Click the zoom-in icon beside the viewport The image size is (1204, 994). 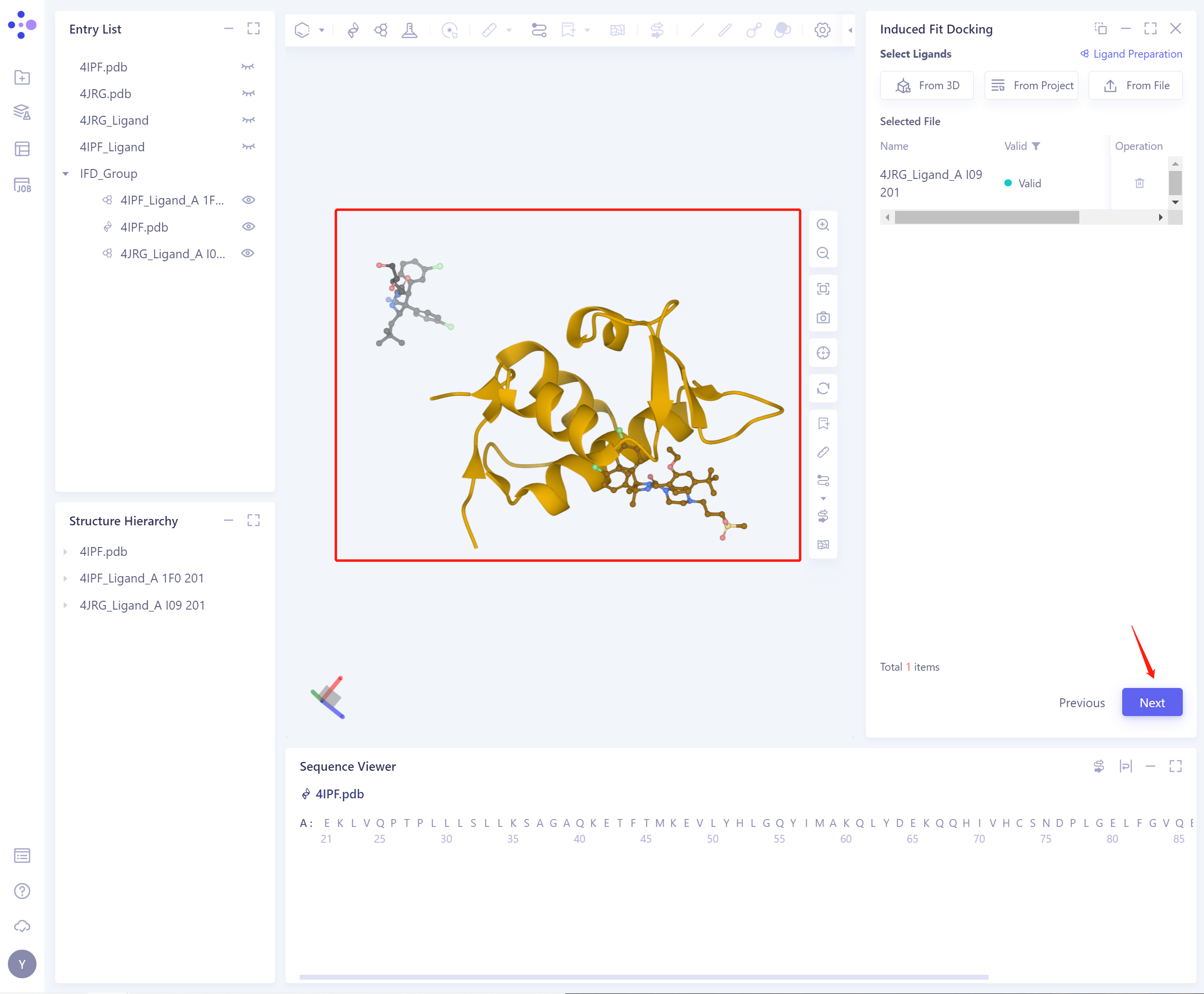point(823,224)
